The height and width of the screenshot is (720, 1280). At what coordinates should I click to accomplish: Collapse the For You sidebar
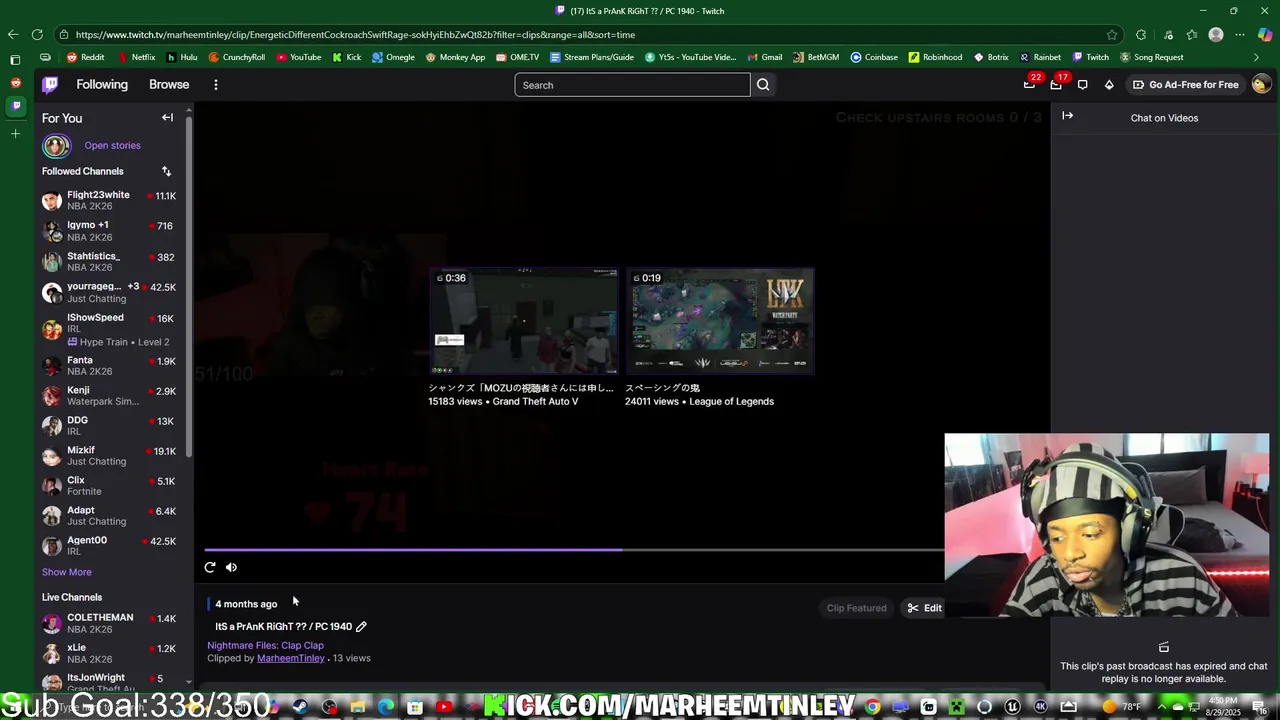tap(167, 118)
